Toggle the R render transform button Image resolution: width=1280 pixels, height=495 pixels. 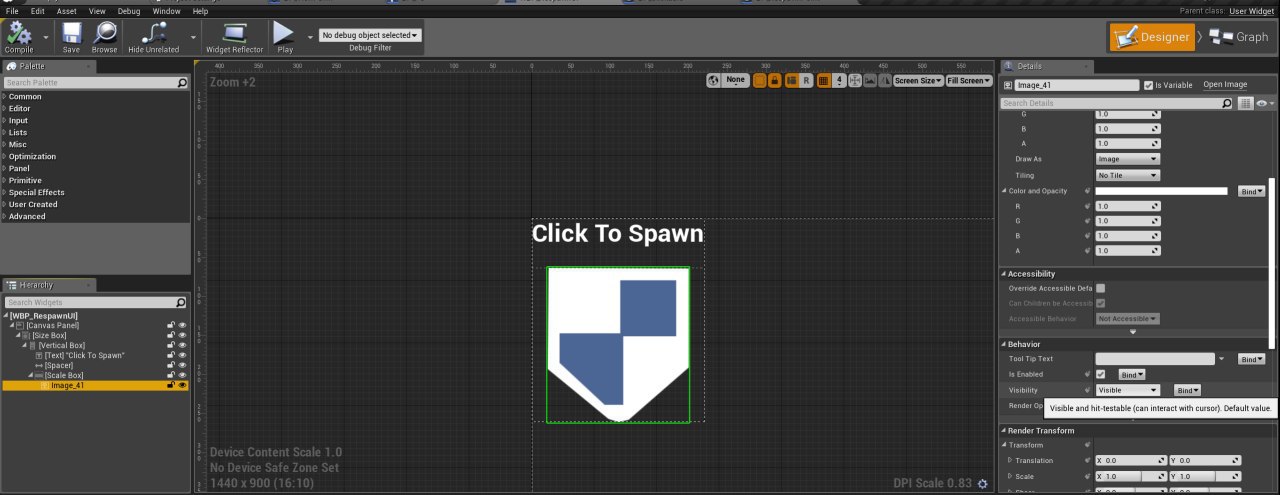(806, 80)
